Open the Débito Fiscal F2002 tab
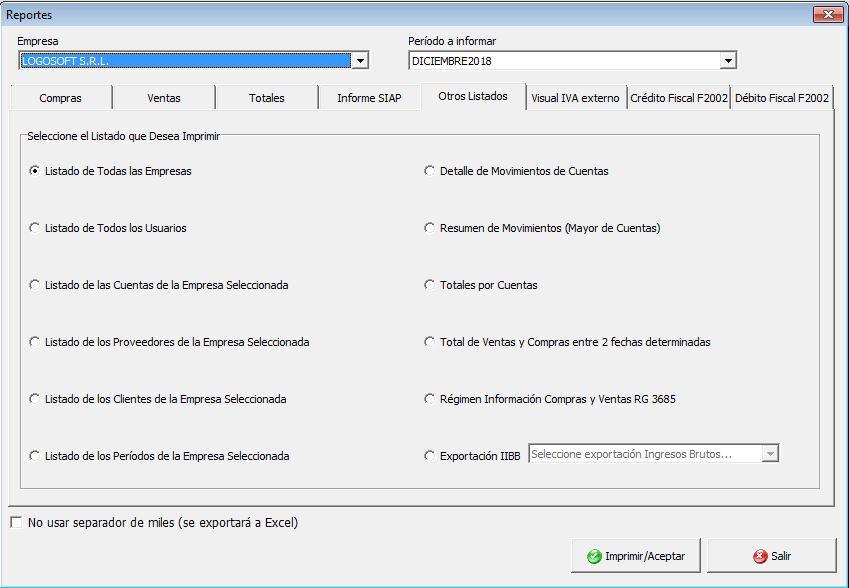This screenshot has width=849, height=588. 781,98
